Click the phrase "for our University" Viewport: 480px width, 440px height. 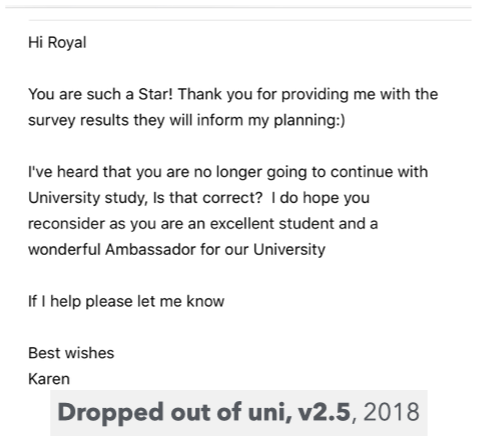pos(263,250)
